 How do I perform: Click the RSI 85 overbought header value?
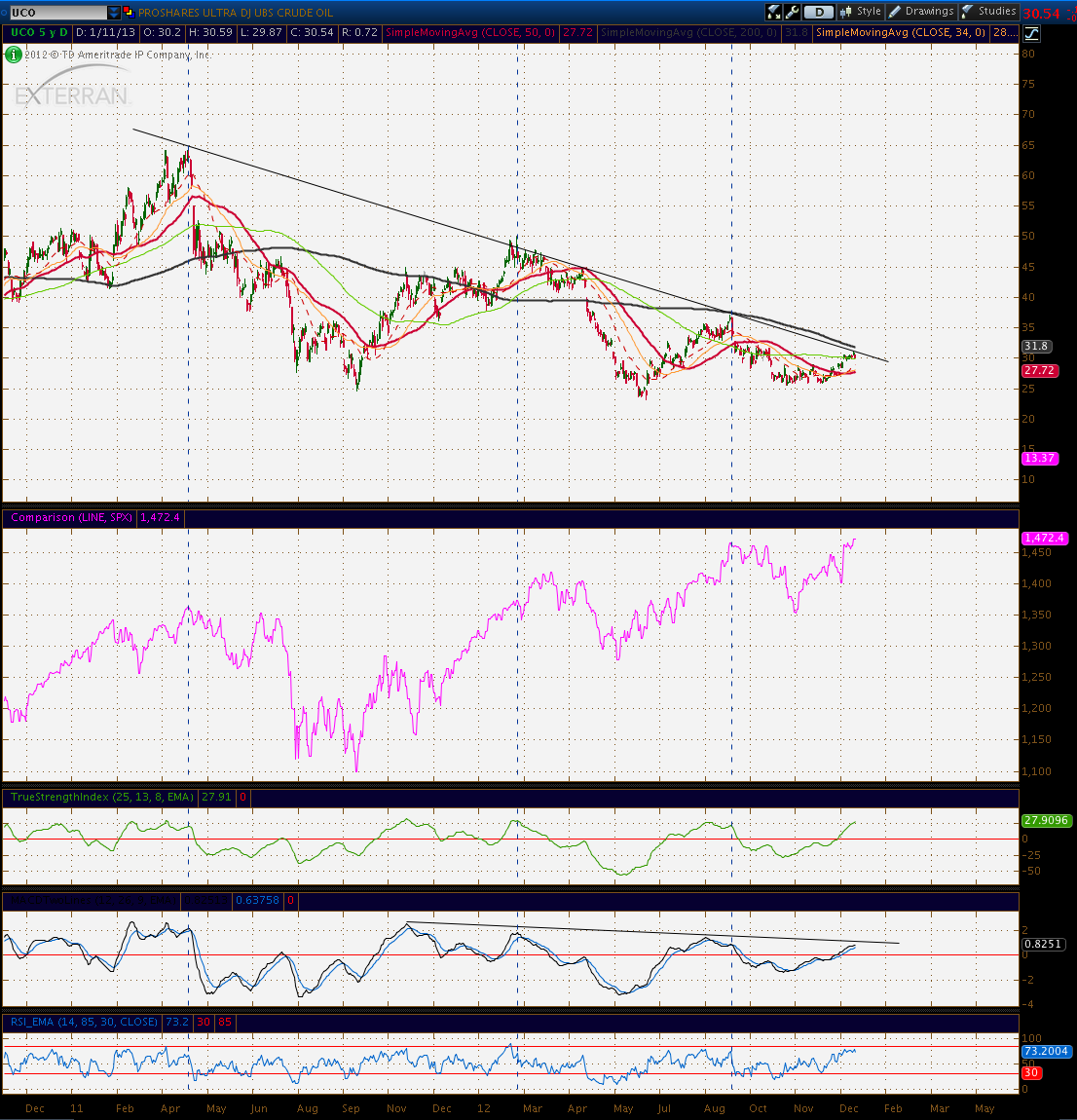coord(225,1023)
